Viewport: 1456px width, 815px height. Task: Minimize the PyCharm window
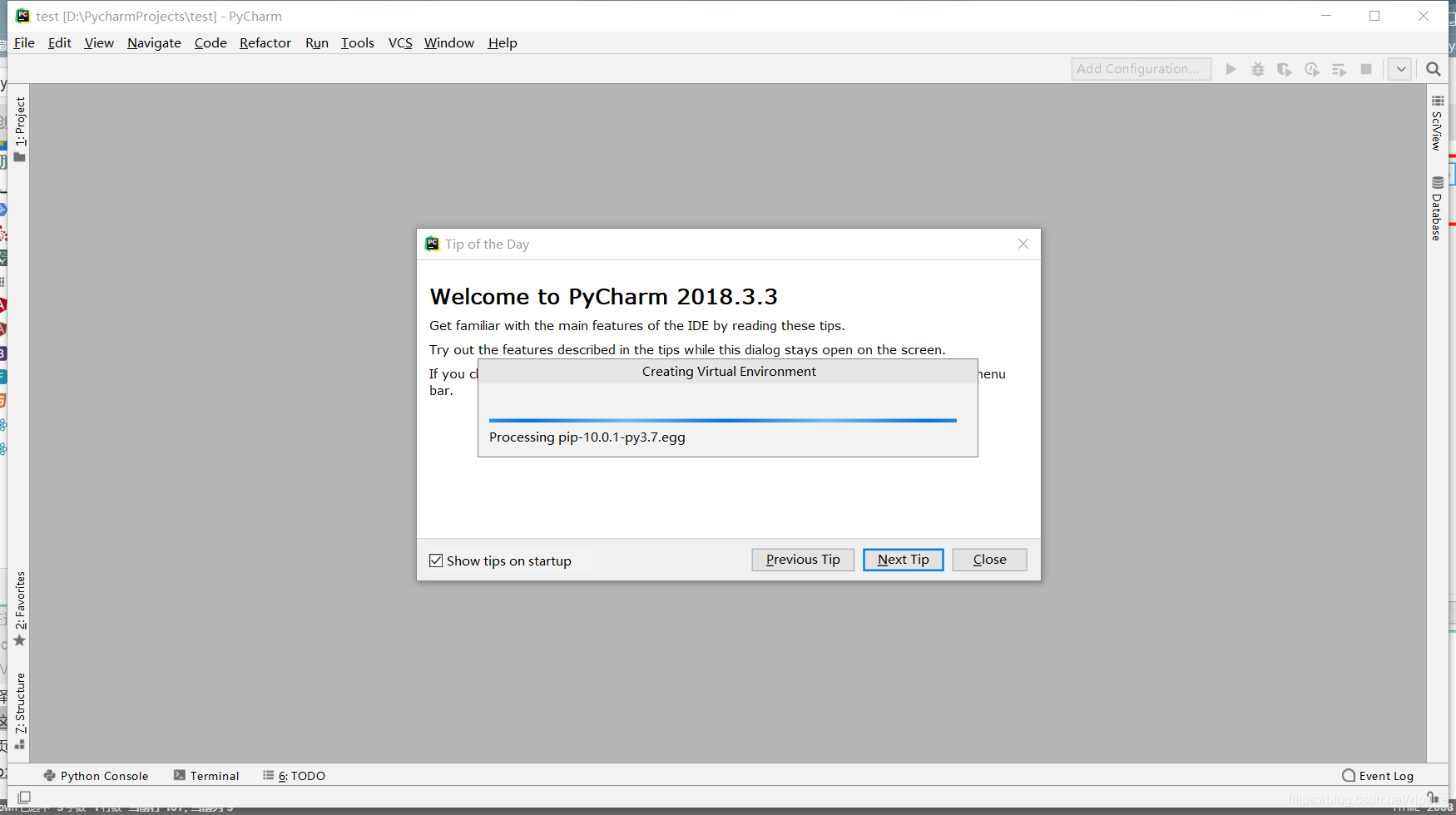1326,16
